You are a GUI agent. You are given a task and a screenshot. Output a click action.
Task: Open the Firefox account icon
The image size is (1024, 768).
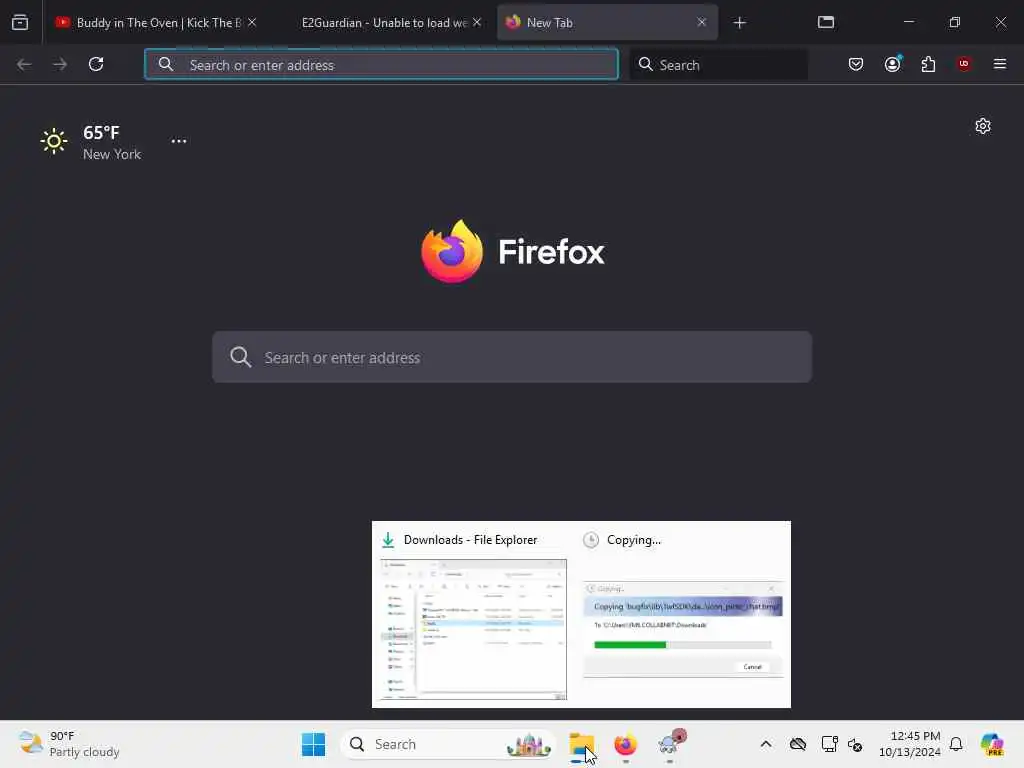click(892, 64)
